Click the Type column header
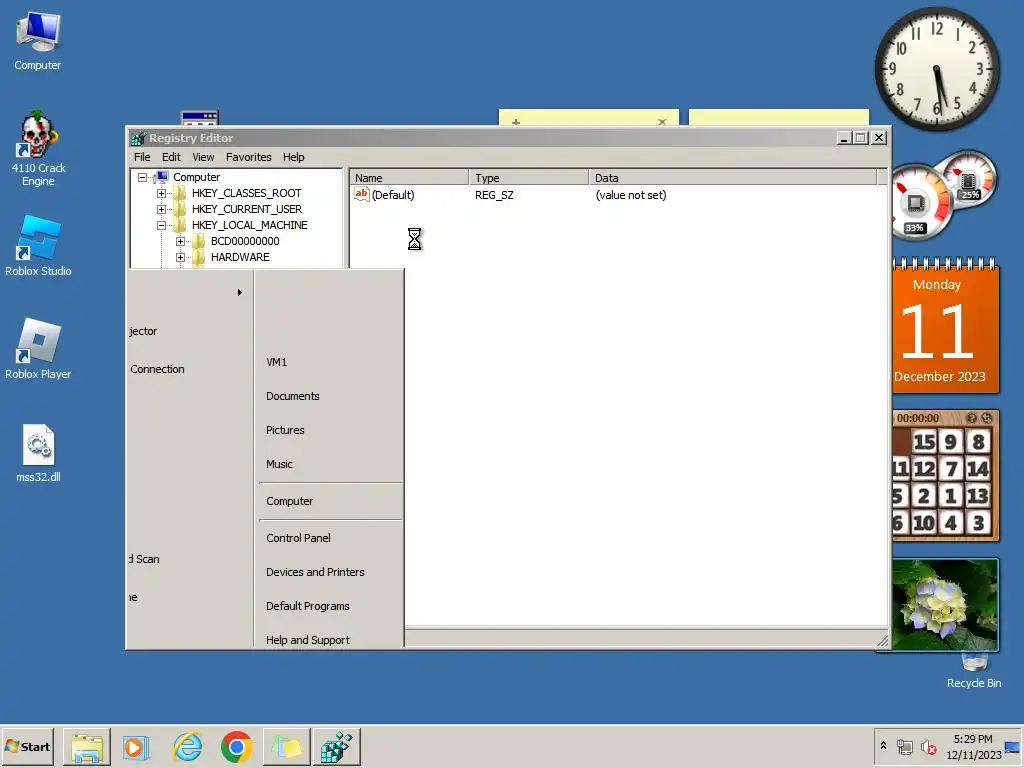Screen dimensions: 1024x768 point(529,178)
